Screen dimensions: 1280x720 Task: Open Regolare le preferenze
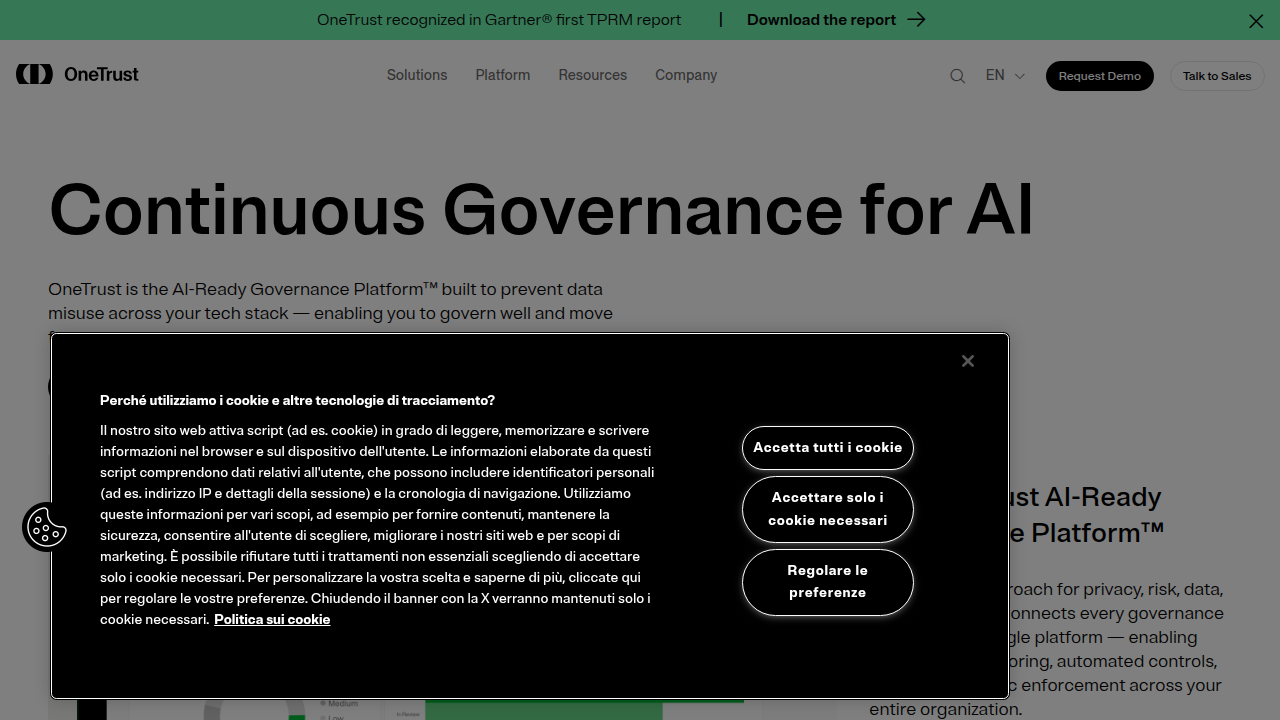click(828, 582)
